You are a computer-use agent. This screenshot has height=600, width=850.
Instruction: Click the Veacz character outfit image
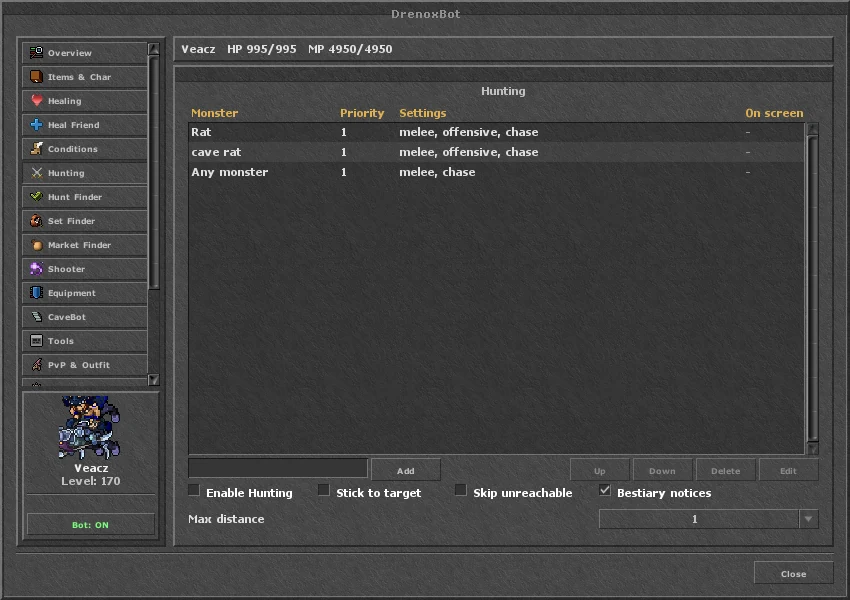90,427
